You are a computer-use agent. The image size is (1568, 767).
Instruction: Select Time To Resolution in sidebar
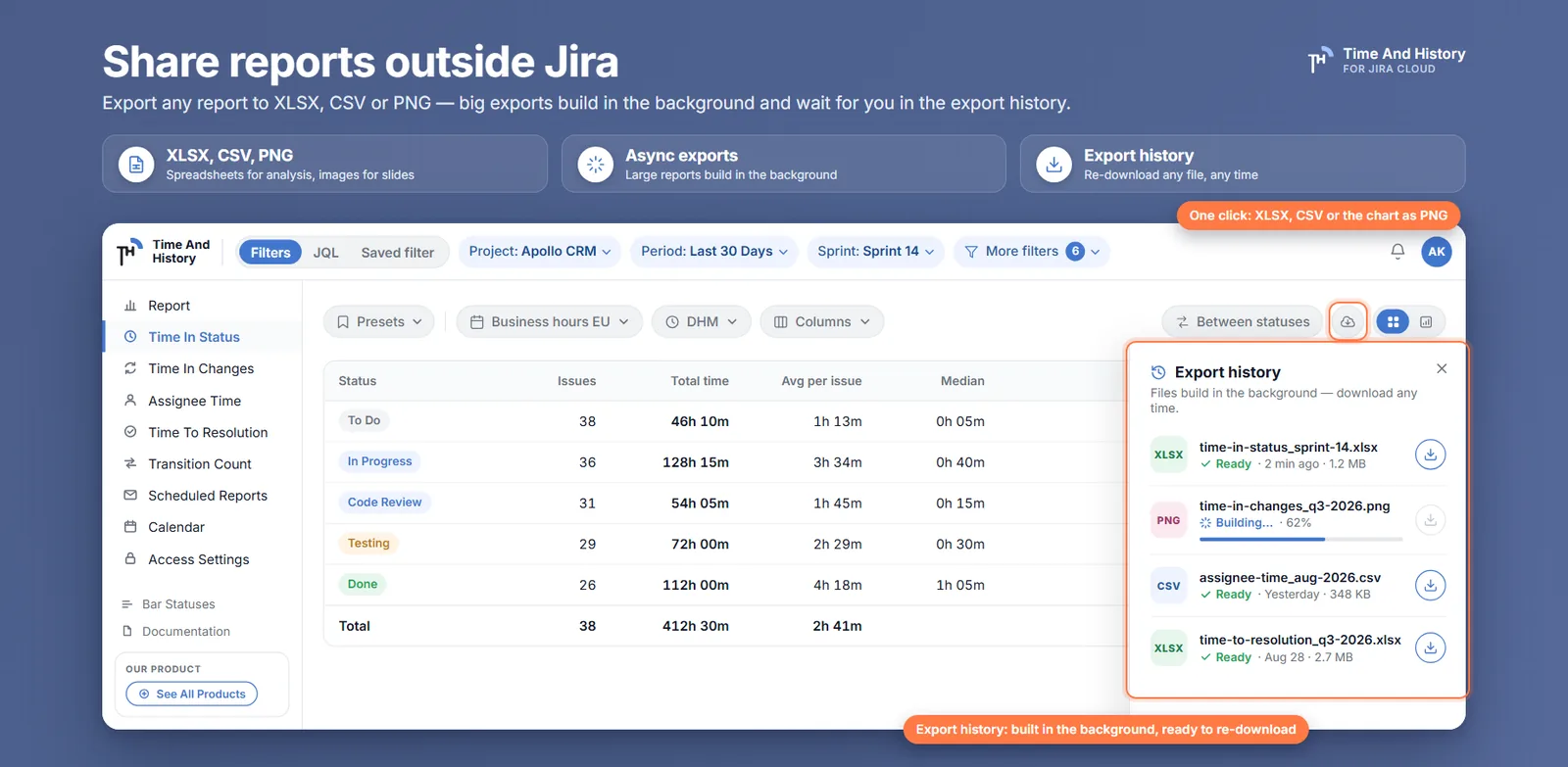tap(208, 432)
